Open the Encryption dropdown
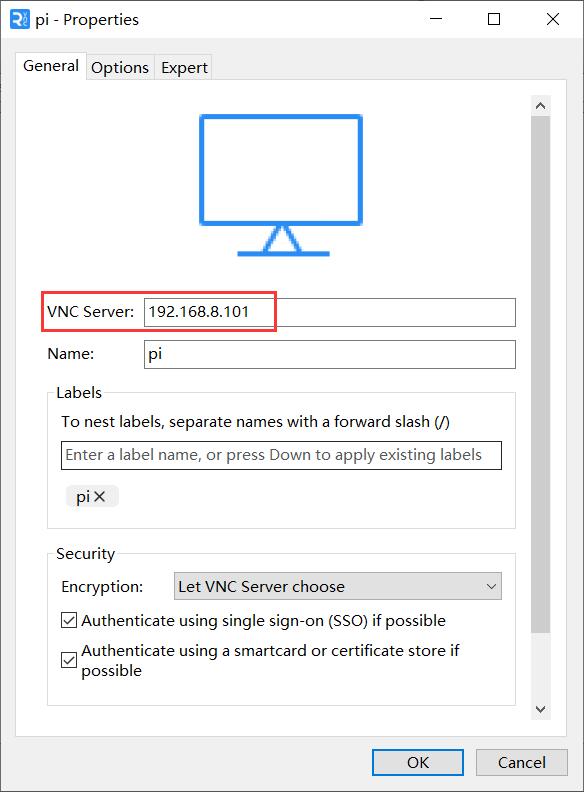Viewport: 584px width, 792px height. [337, 586]
